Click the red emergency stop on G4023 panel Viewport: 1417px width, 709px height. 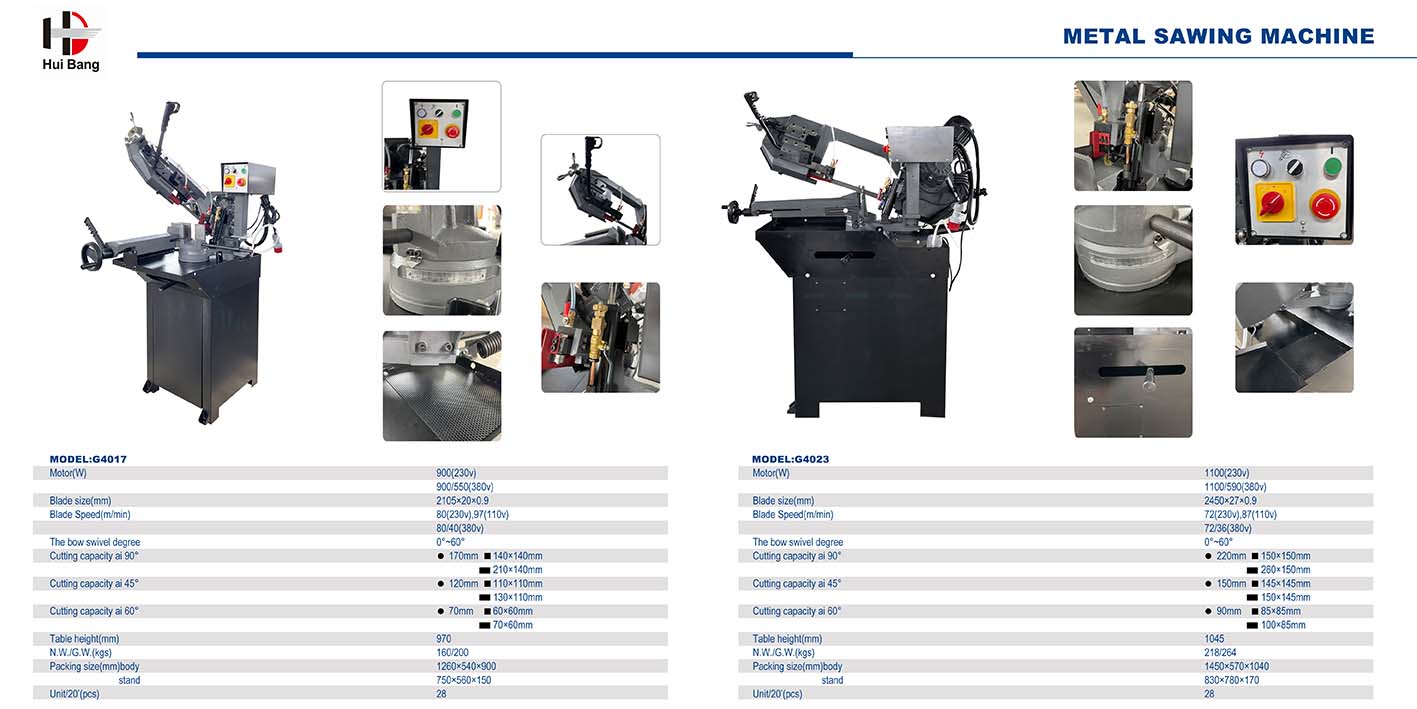[x=1326, y=207]
